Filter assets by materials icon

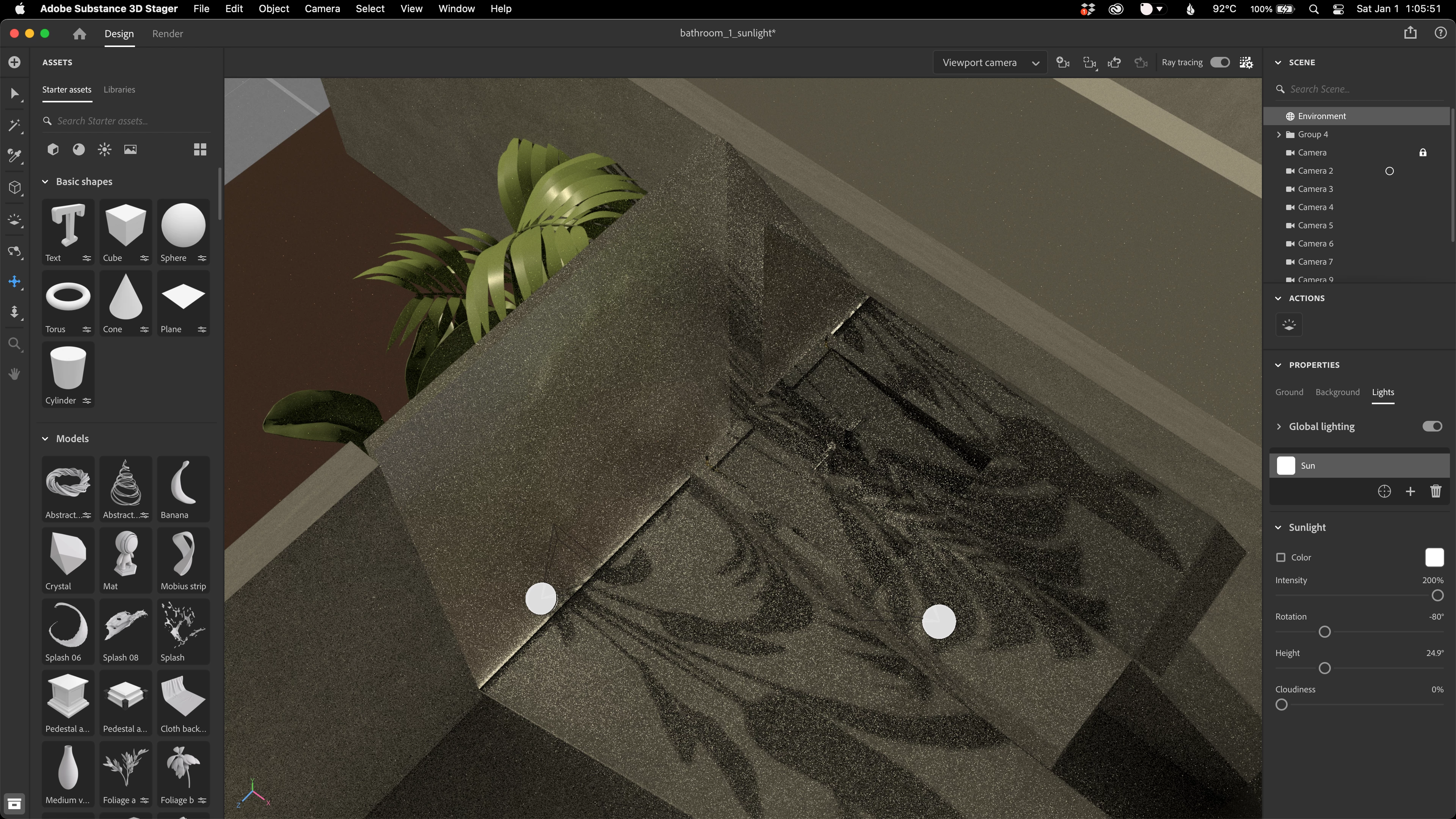tap(78, 149)
